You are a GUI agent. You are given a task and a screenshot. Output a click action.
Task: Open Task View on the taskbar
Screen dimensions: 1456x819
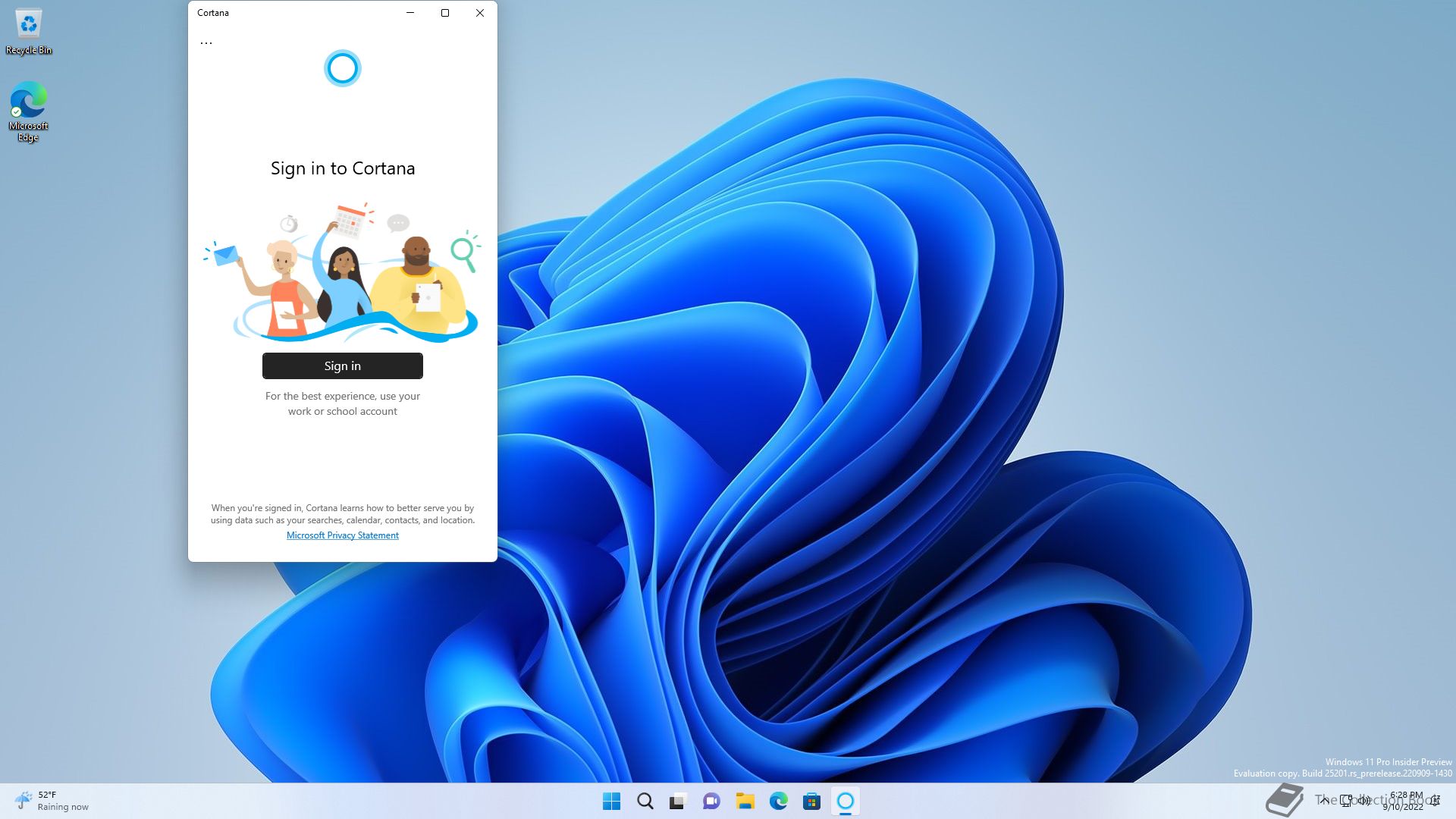[678, 801]
